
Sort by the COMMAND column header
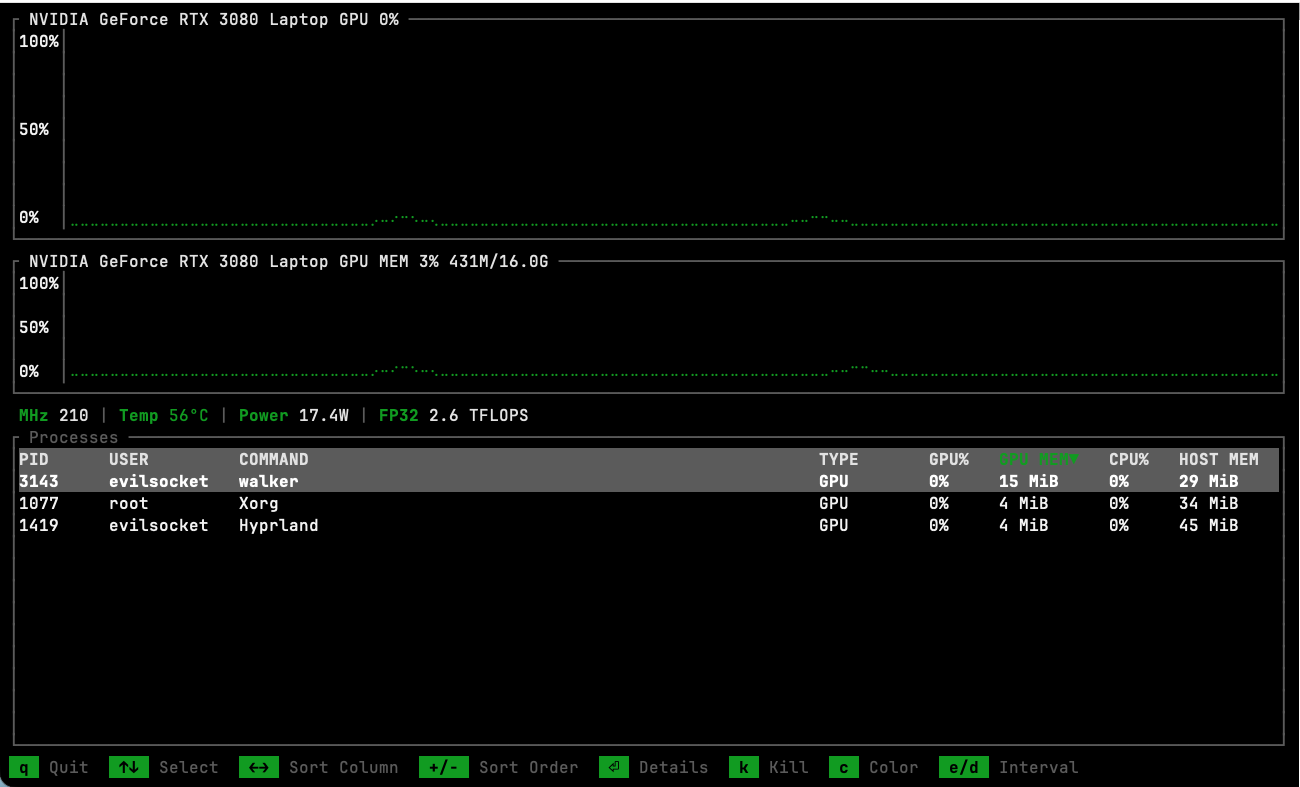[x=274, y=459]
